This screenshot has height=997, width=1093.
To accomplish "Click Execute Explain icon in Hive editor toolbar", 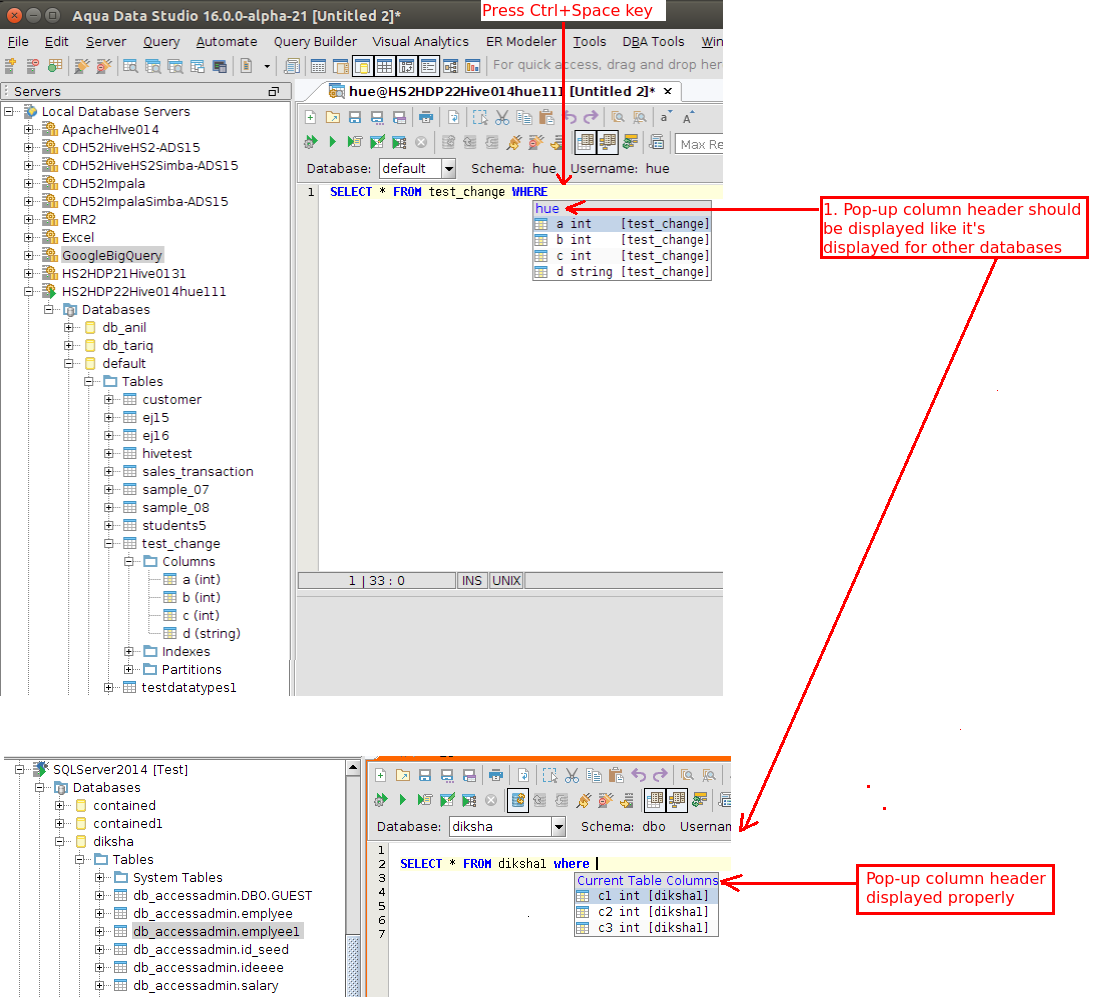I will click(399, 142).
